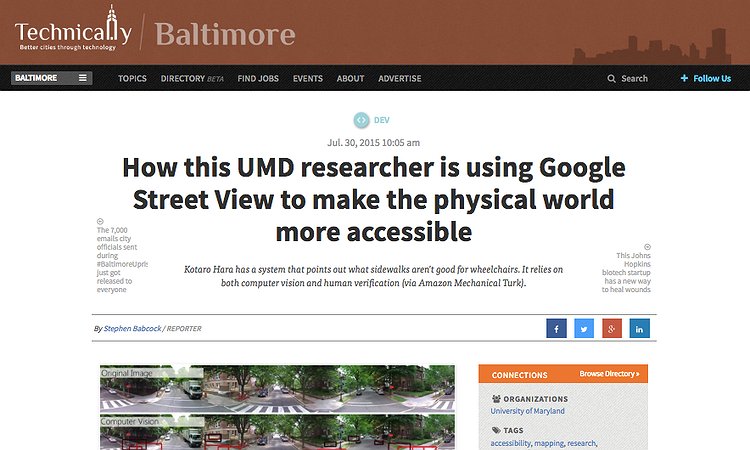Share article on Google Plus
750x450 pixels.
point(612,329)
